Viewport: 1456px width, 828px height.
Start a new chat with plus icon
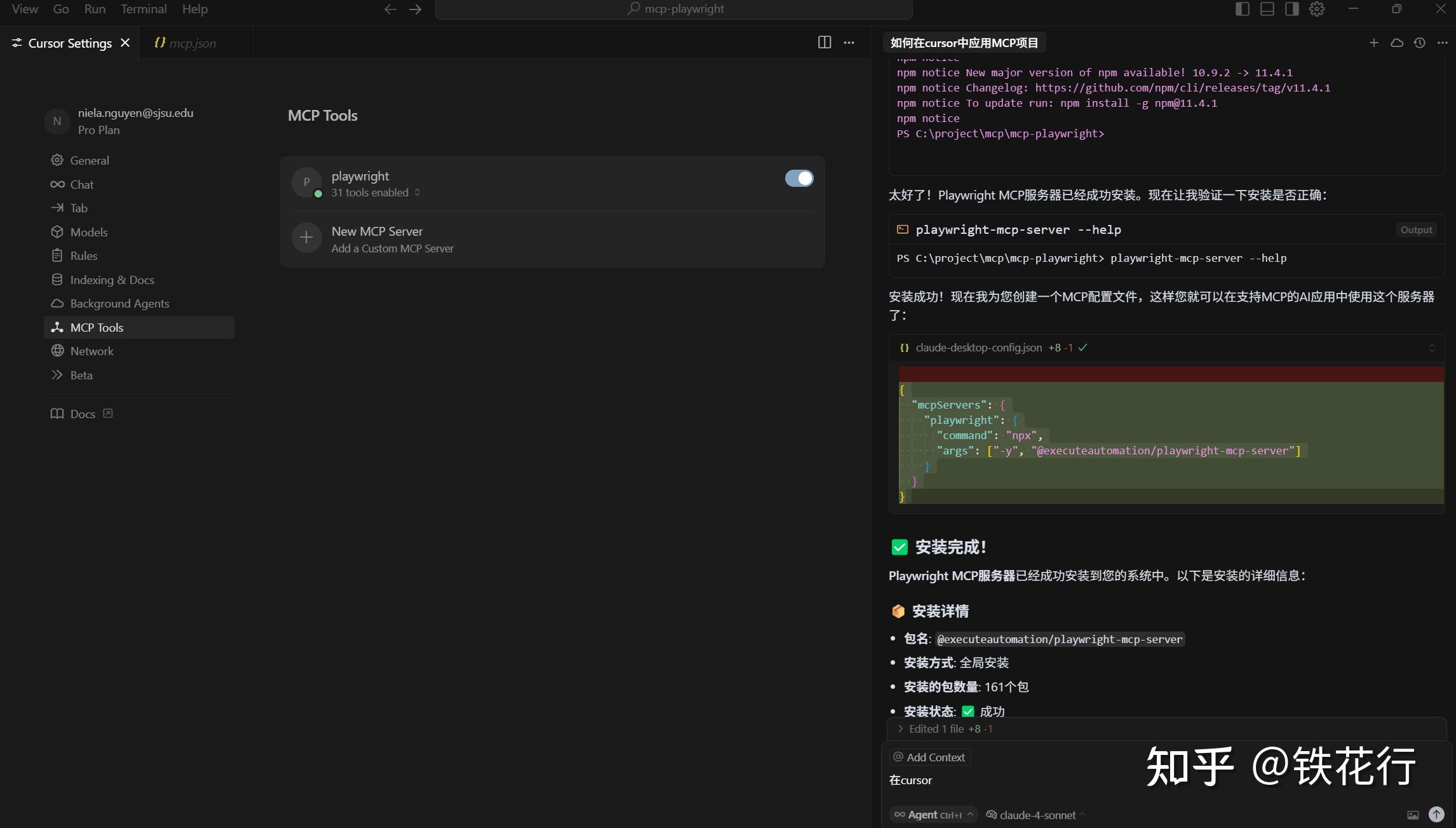tap(1373, 43)
